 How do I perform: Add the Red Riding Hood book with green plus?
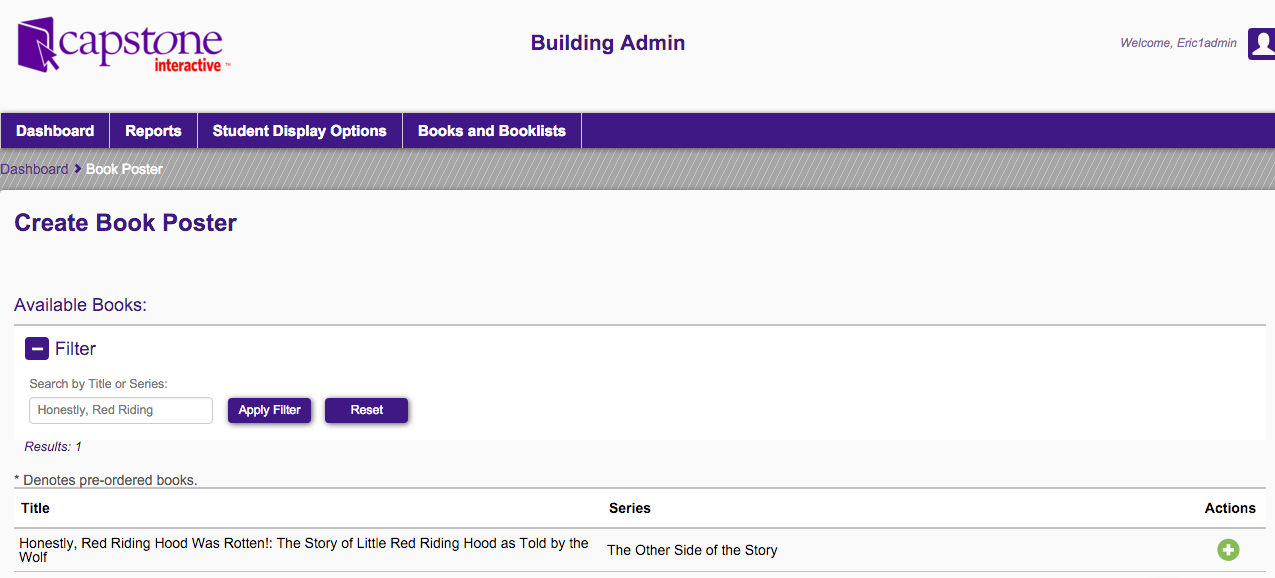1227,550
